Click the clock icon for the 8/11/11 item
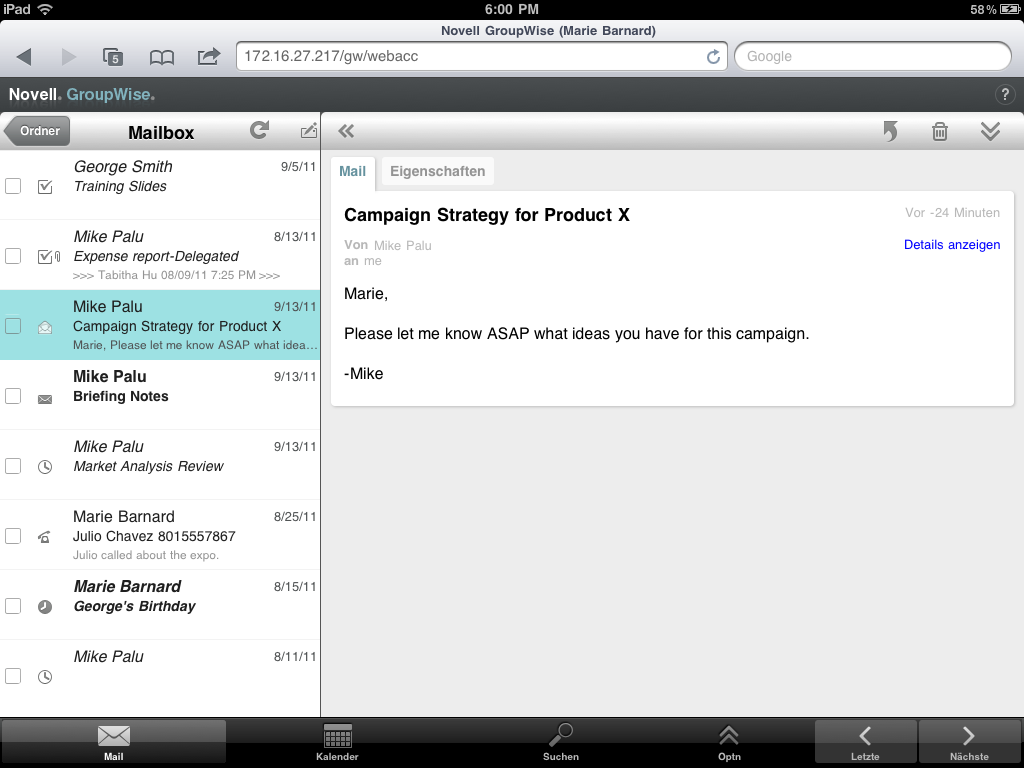 45,677
